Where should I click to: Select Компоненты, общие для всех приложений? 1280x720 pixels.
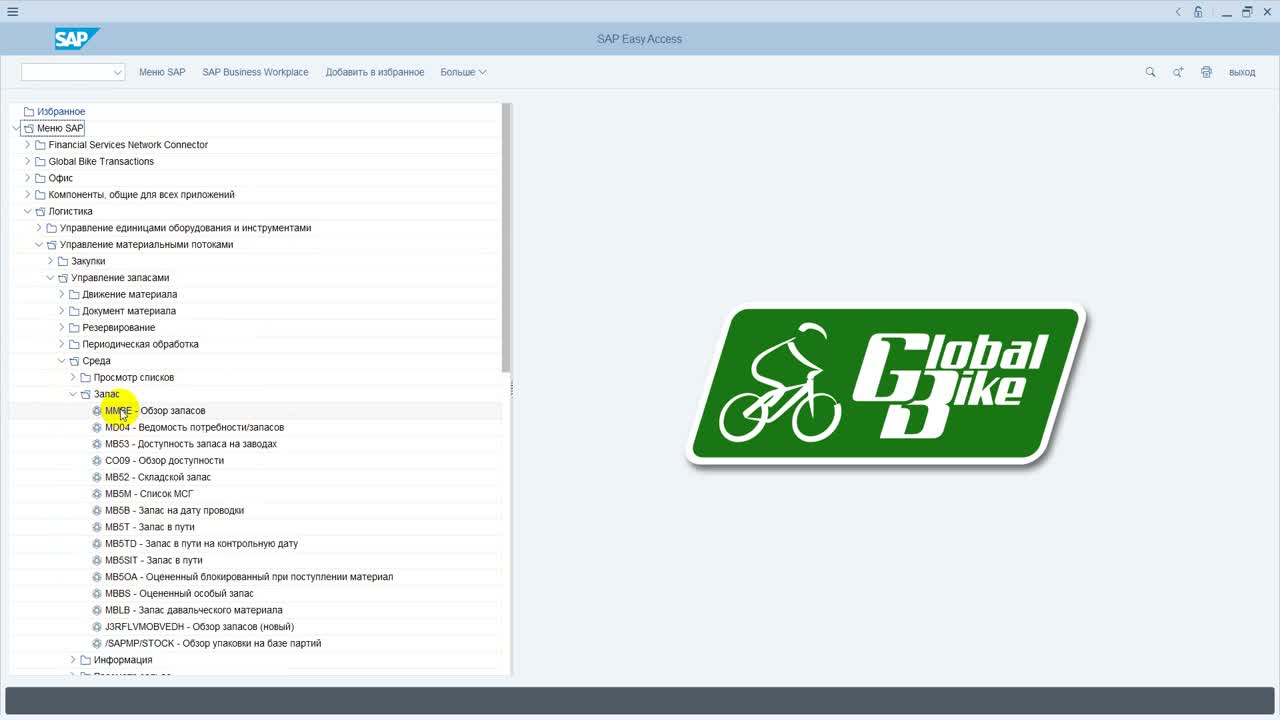tap(141, 195)
